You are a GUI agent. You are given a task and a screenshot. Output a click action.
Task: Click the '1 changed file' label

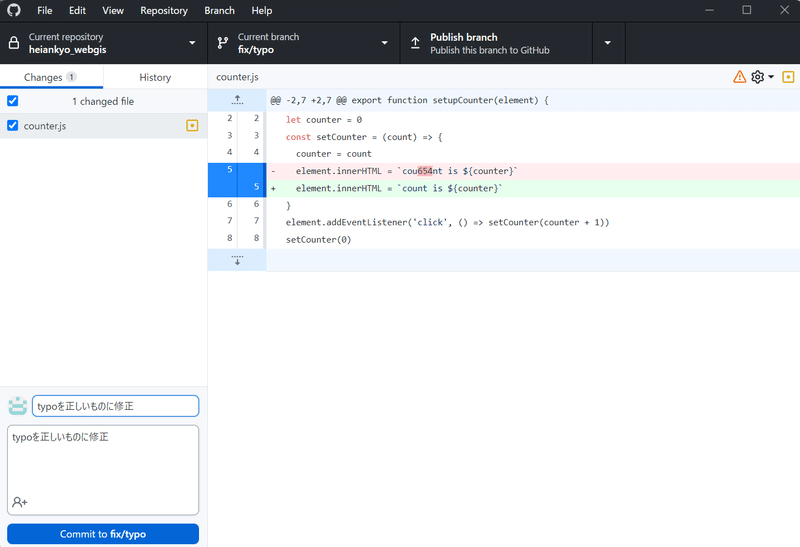tap(103, 102)
